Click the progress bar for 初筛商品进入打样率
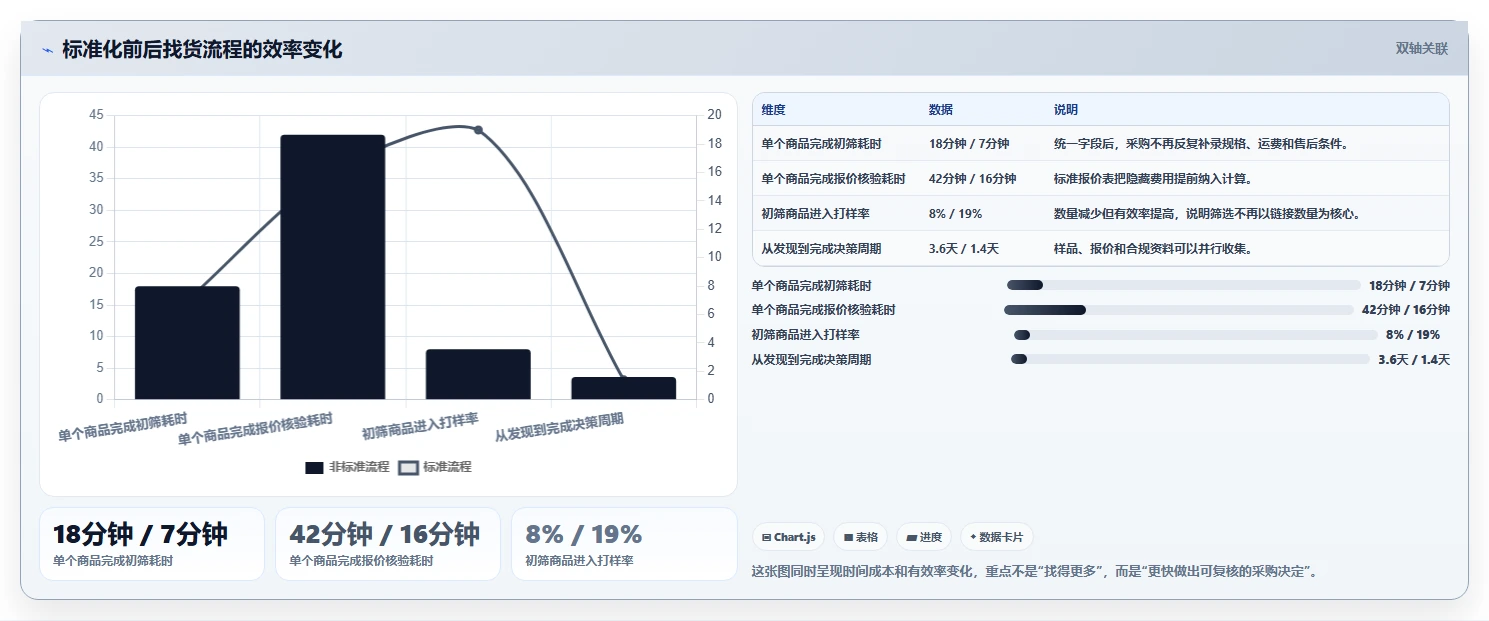The image size is (1489, 621). (1196, 335)
